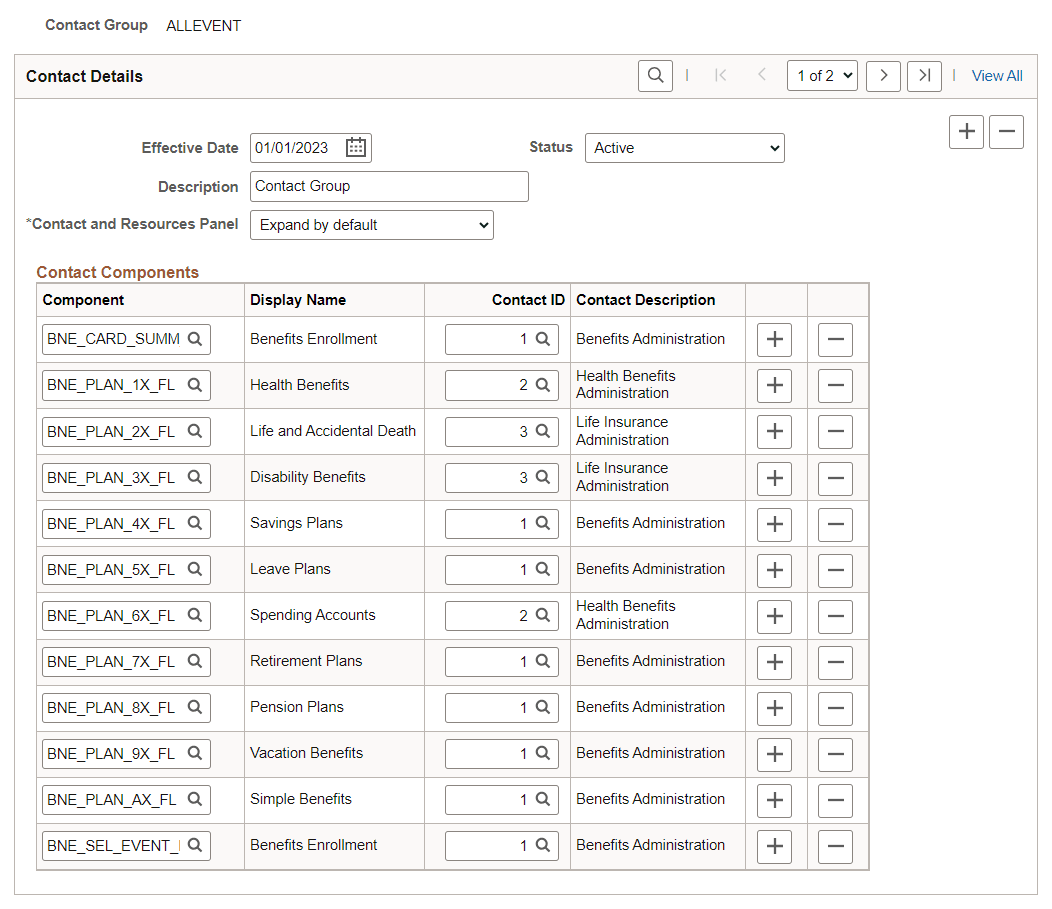Click the View All link
The width and height of the screenshot is (1052, 909).
[x=997, y=75]
